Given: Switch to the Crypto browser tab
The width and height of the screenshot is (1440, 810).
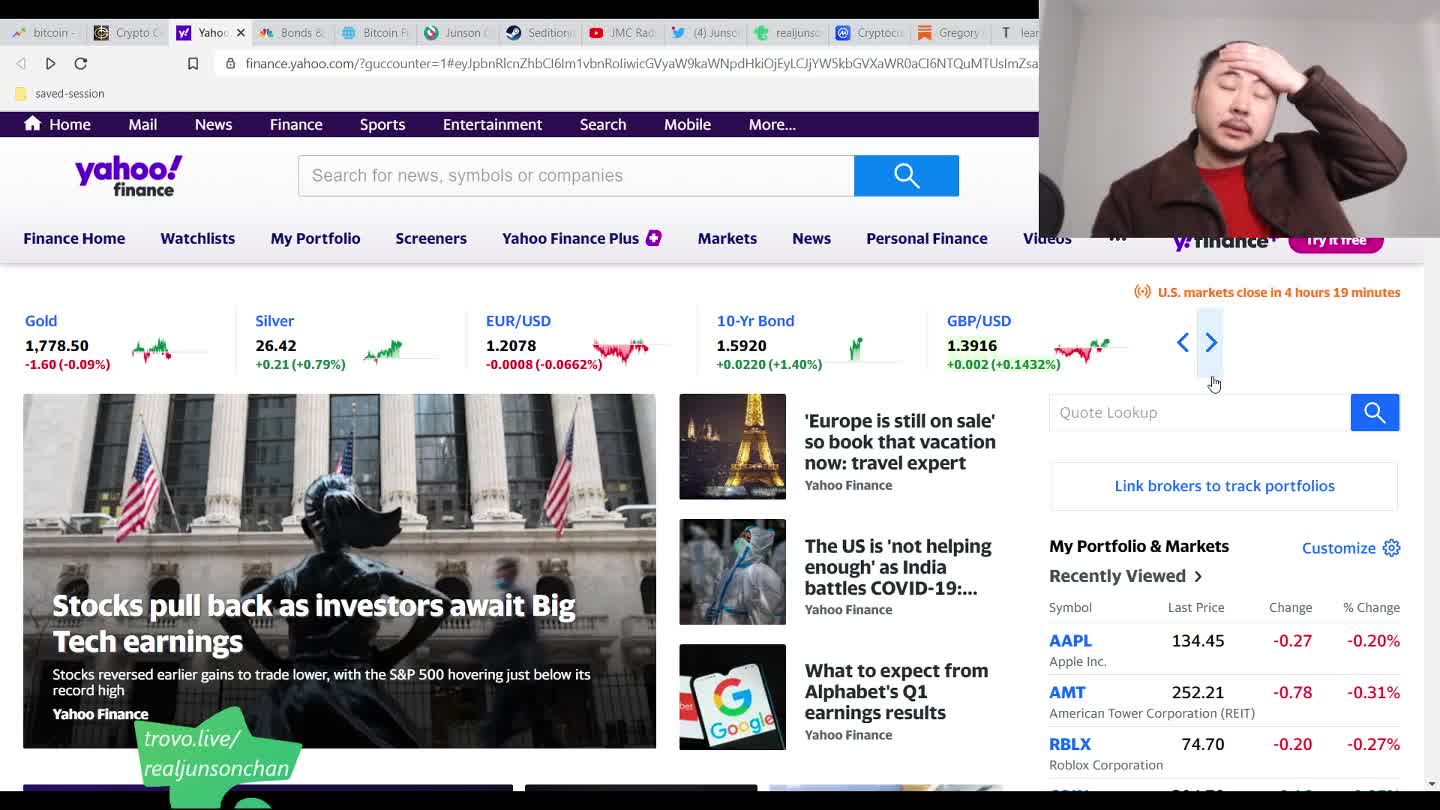Looking at the screenshot, I should pyautogui.click(x=129, y=33).
